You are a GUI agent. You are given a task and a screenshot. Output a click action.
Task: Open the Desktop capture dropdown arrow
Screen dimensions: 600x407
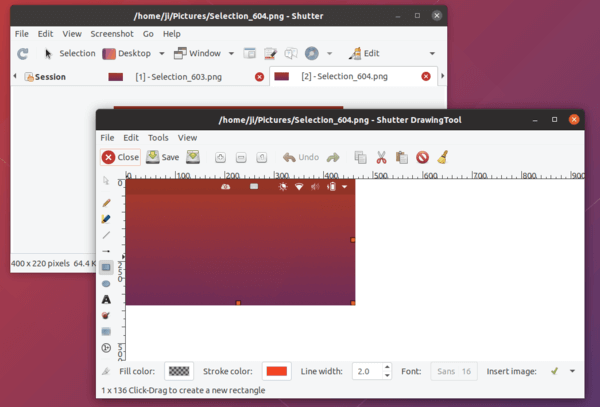coord(162,54)
